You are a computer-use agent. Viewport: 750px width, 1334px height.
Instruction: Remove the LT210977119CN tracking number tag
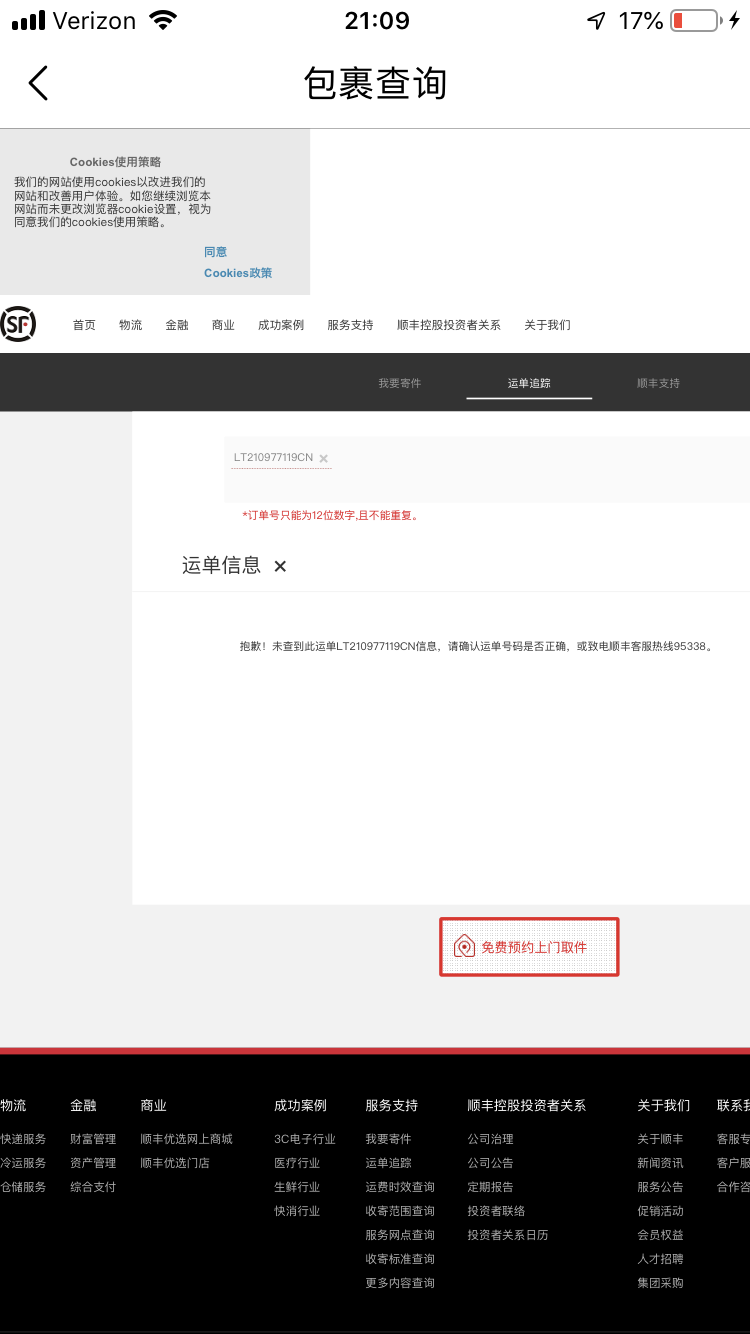click(x=323, y=459)
